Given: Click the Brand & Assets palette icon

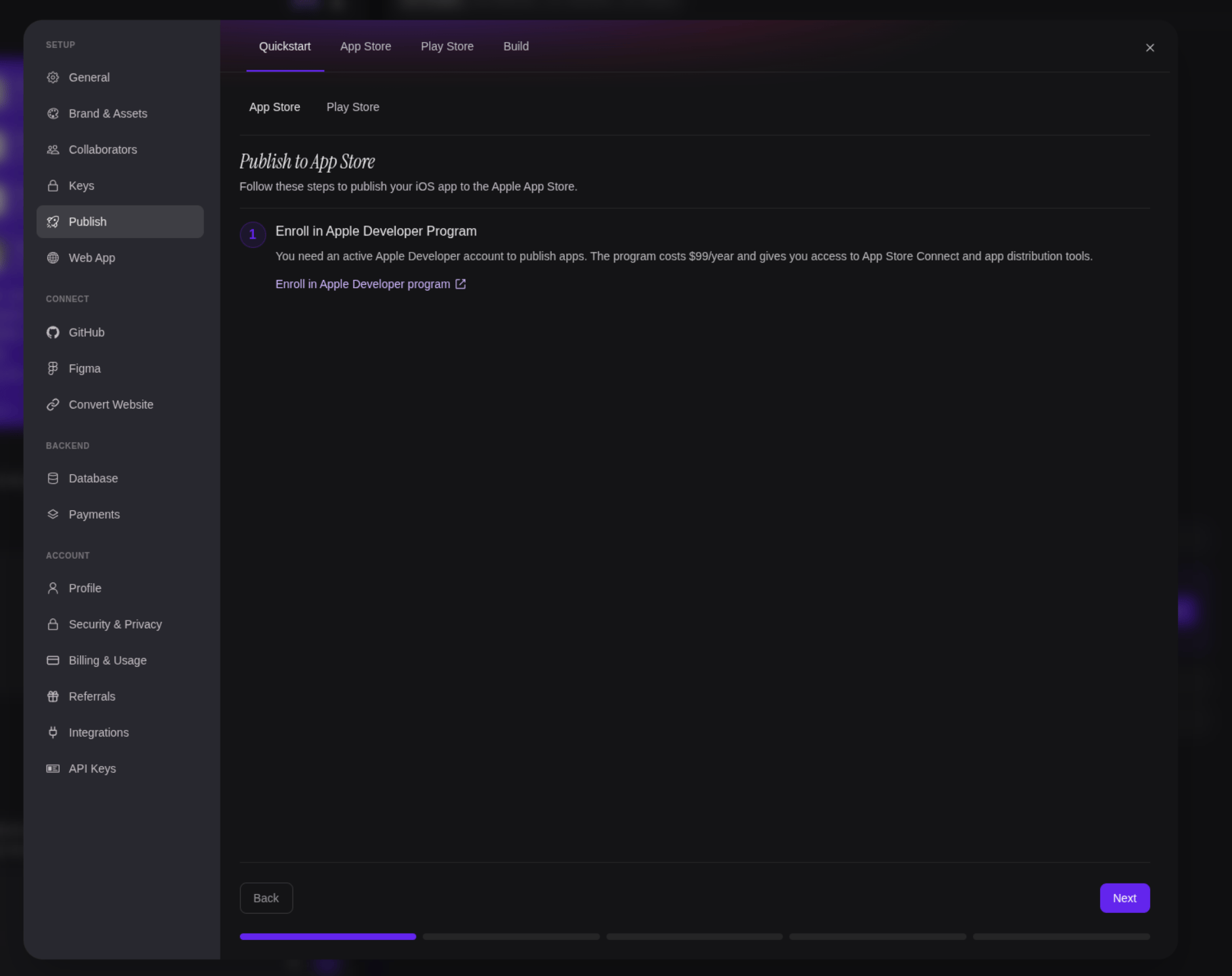Looking at the screenshot, I should point(53,113).
